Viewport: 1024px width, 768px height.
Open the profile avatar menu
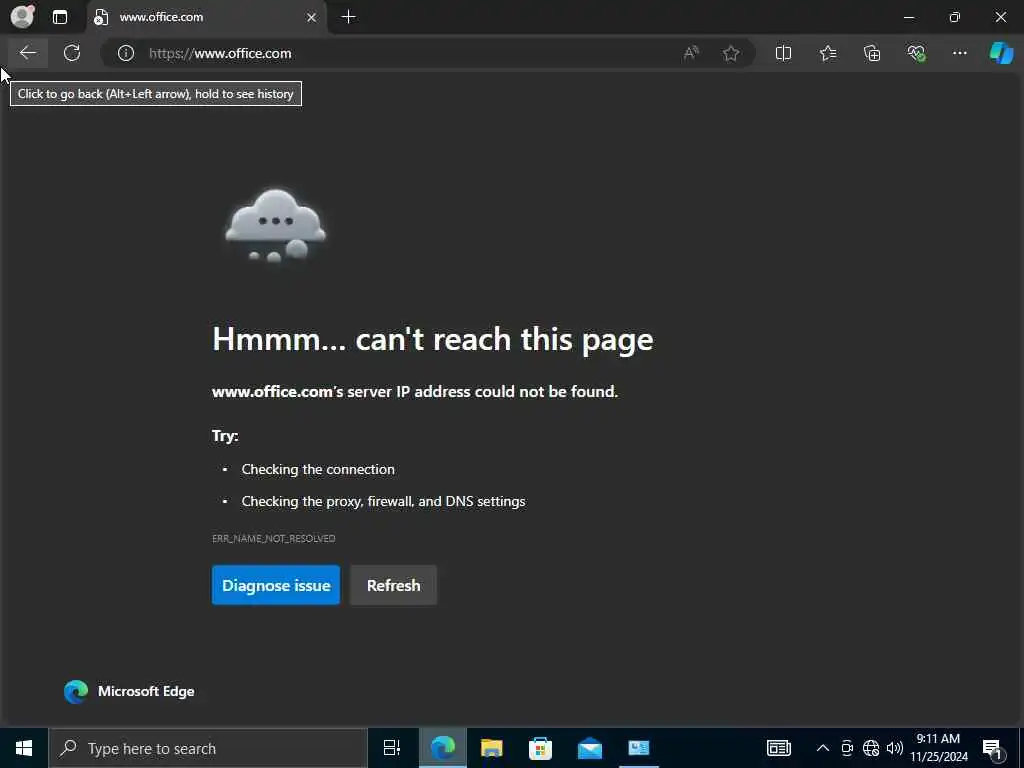point(22,16)
